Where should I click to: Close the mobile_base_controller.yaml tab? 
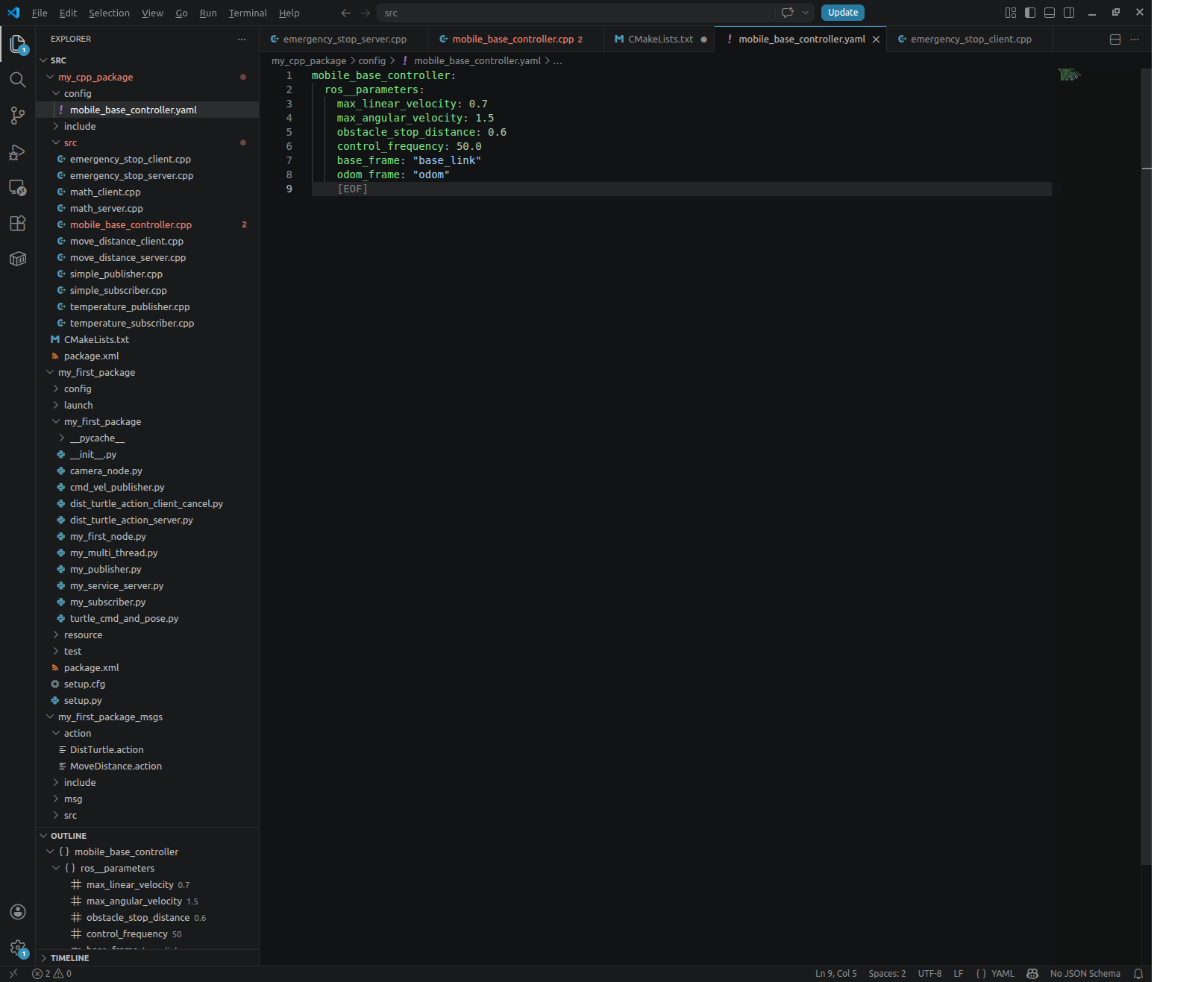pos(877,40)
